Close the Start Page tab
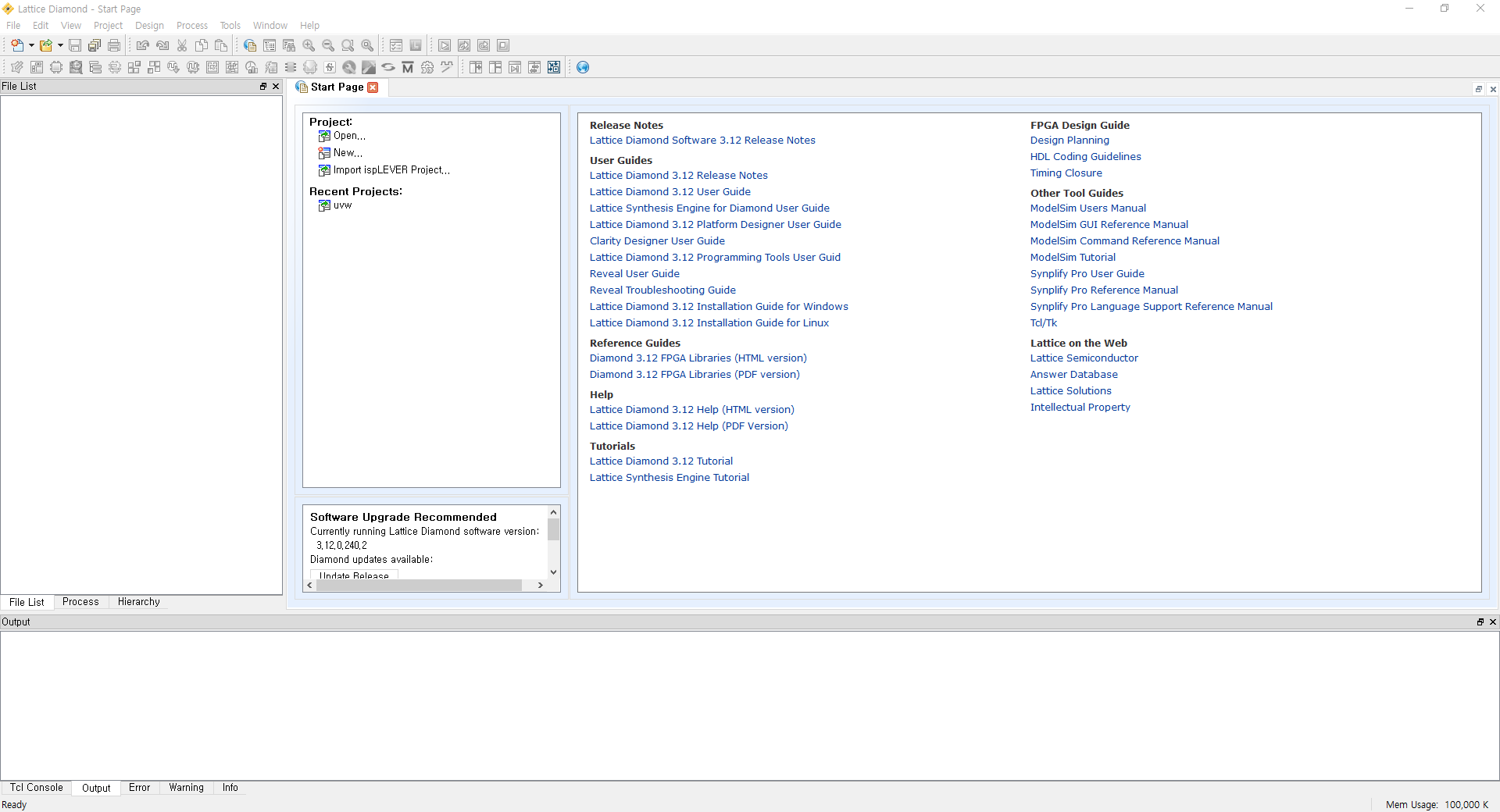This screenshot has width=1500, height=812. tap(373, 87)
